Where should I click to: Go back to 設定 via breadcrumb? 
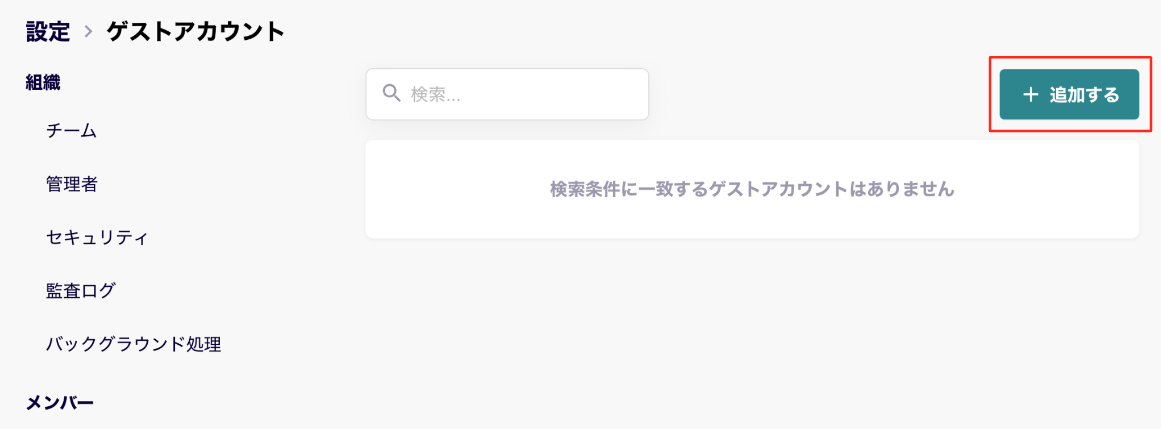tap(47, 32)
